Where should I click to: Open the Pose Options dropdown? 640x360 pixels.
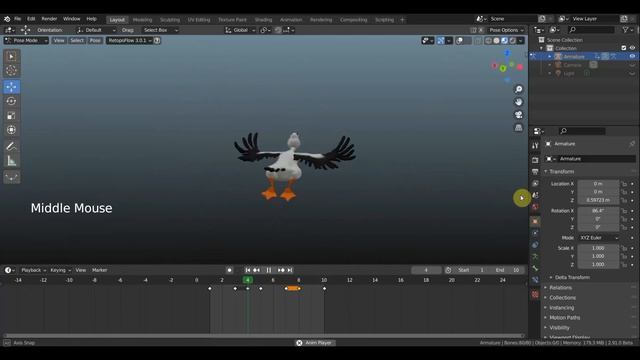(x=506, y=30)
